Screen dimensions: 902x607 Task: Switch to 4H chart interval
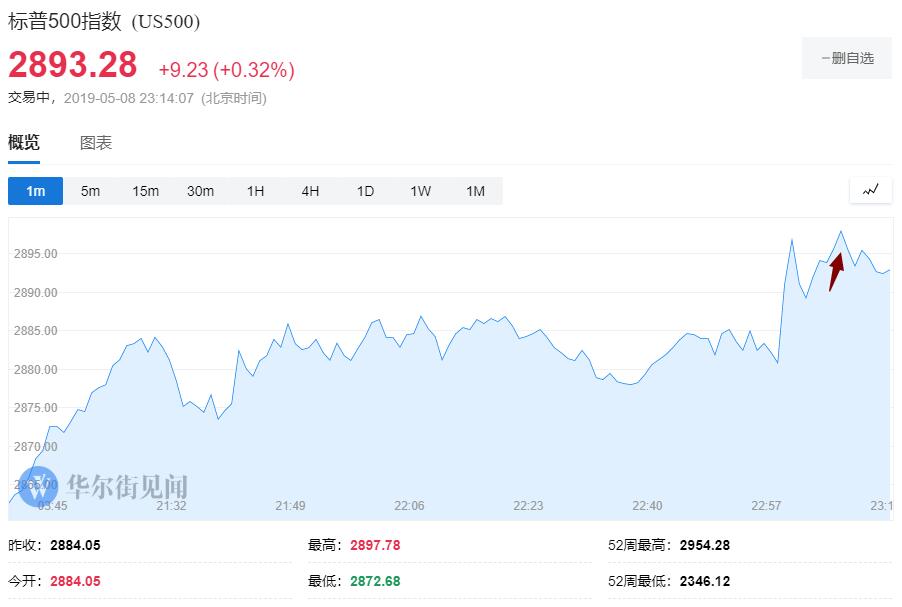click(x=310, y=191)
